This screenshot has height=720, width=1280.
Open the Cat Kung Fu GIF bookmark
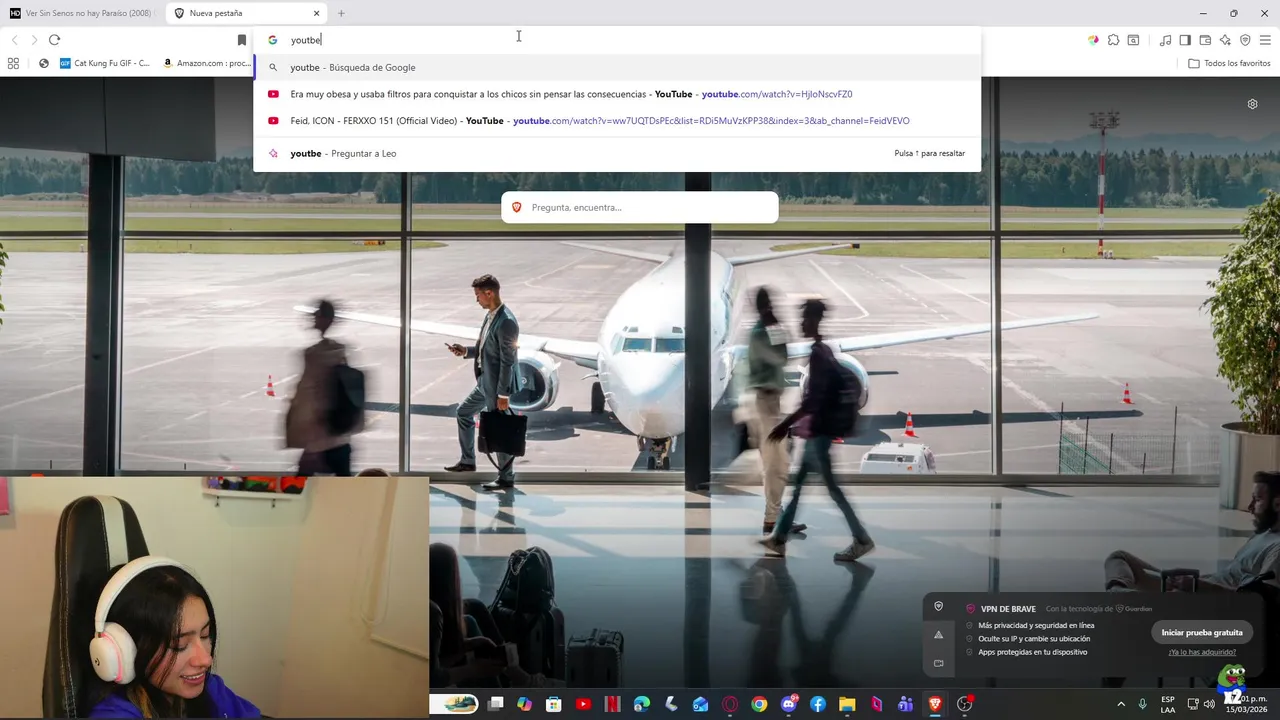[105, 63]
